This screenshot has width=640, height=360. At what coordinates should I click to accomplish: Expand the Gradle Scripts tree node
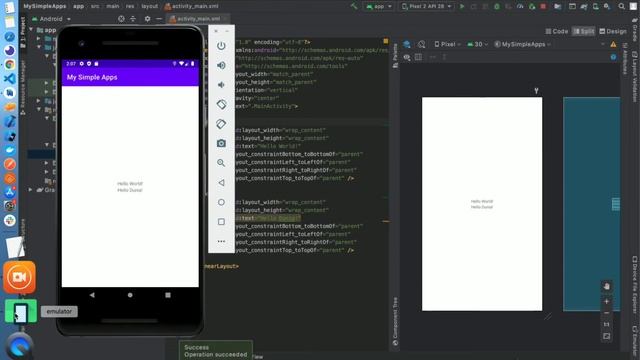click(31, 190)
